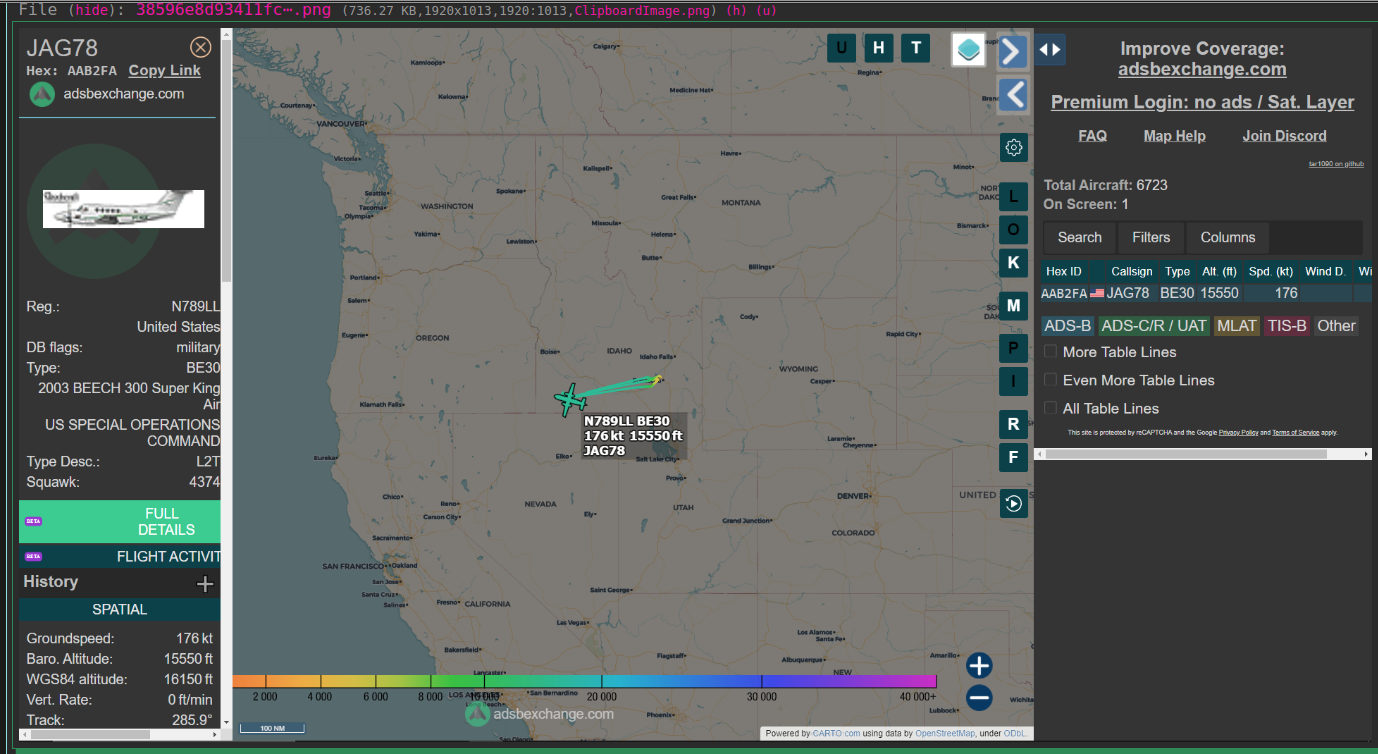1378x754 pixels.
Task: Select the JAG78 table row
Action: pos(1206,293)
